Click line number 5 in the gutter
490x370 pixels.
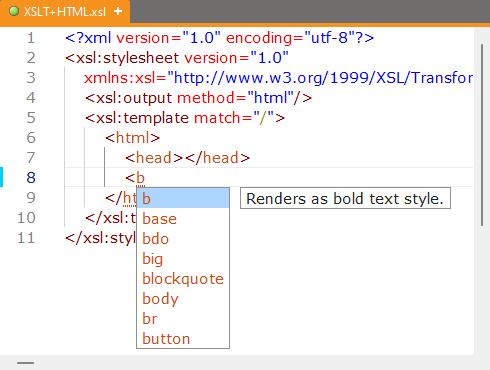click(31, 118)
